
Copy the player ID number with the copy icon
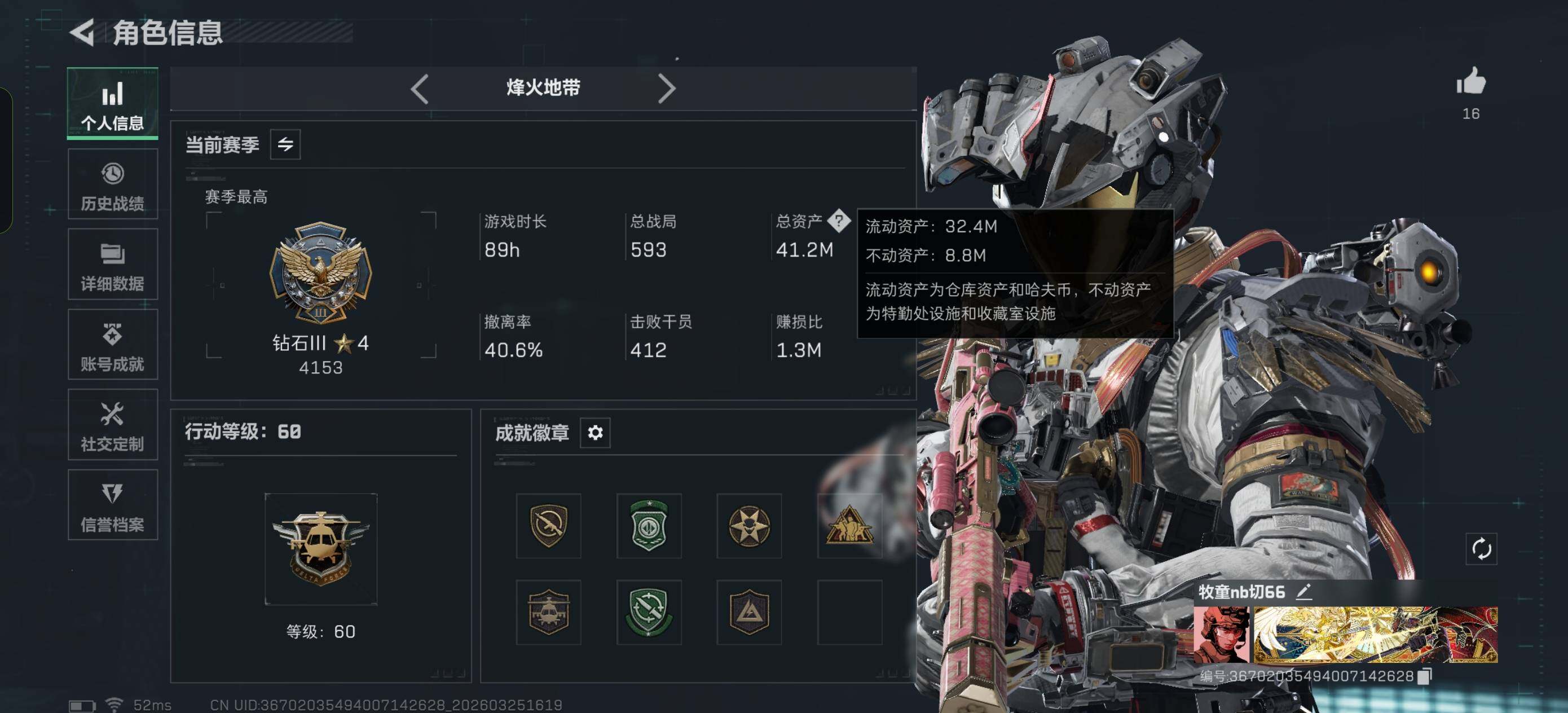pos(1424,676)
